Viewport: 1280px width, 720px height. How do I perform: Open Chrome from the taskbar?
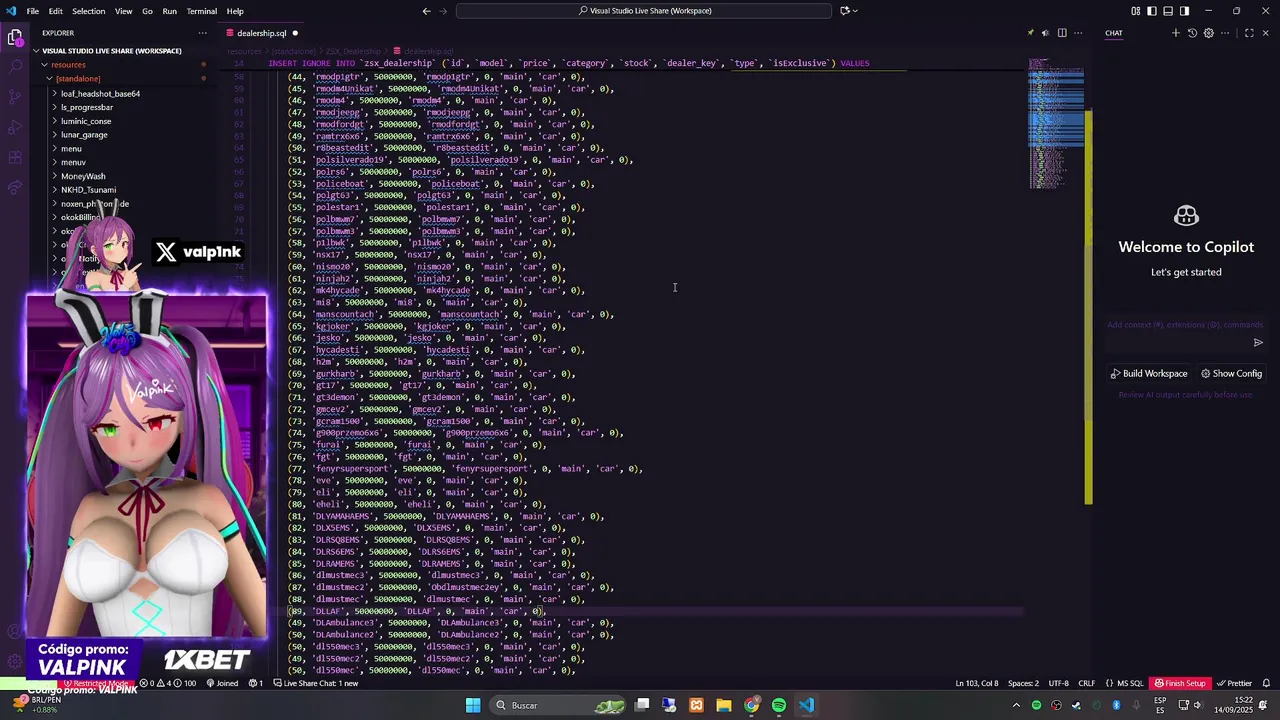click(751, 706)
